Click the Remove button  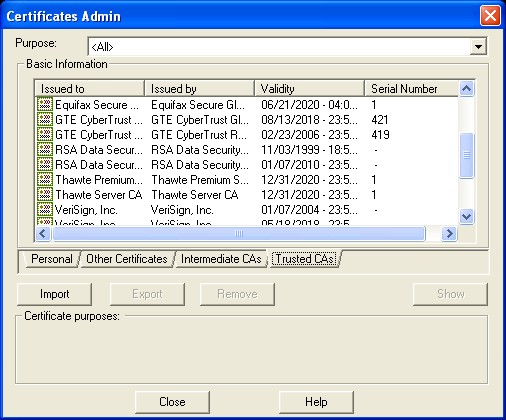tap(237, 294)
